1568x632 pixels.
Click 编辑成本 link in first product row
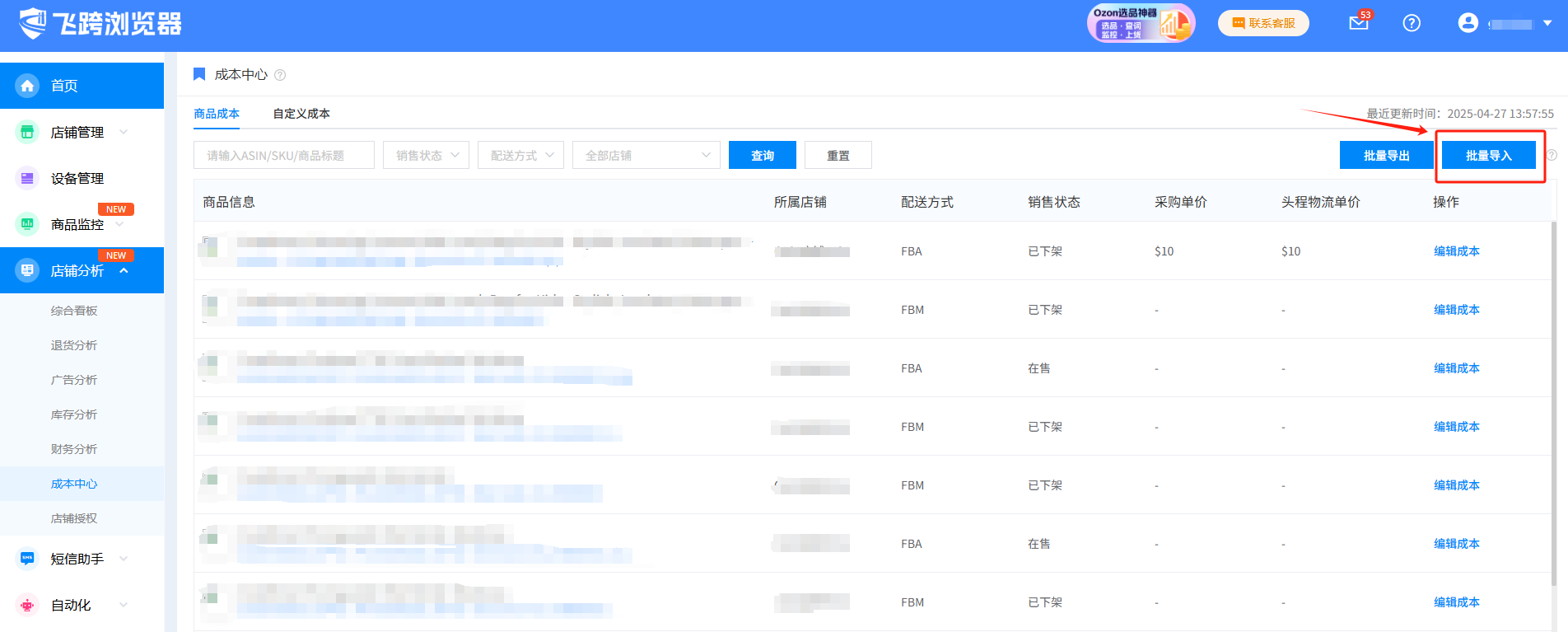1456,251
